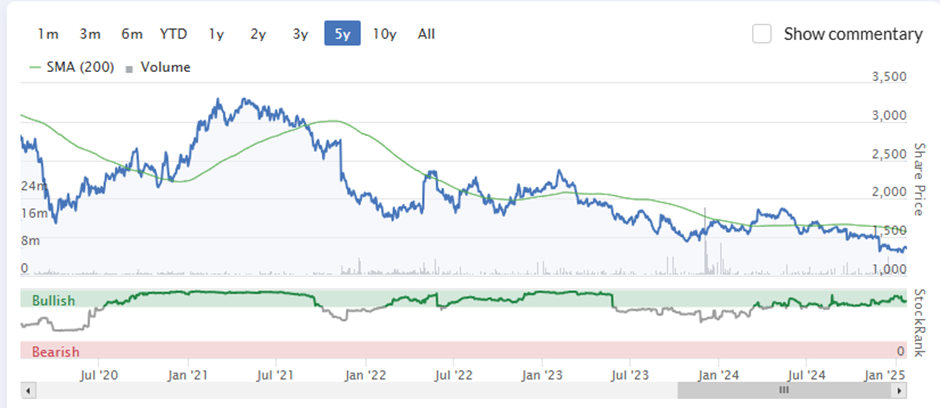This screenshot has height=408, width=940.
Task: Click the Bearish StockRank zone label
Action: coord(56,352)
